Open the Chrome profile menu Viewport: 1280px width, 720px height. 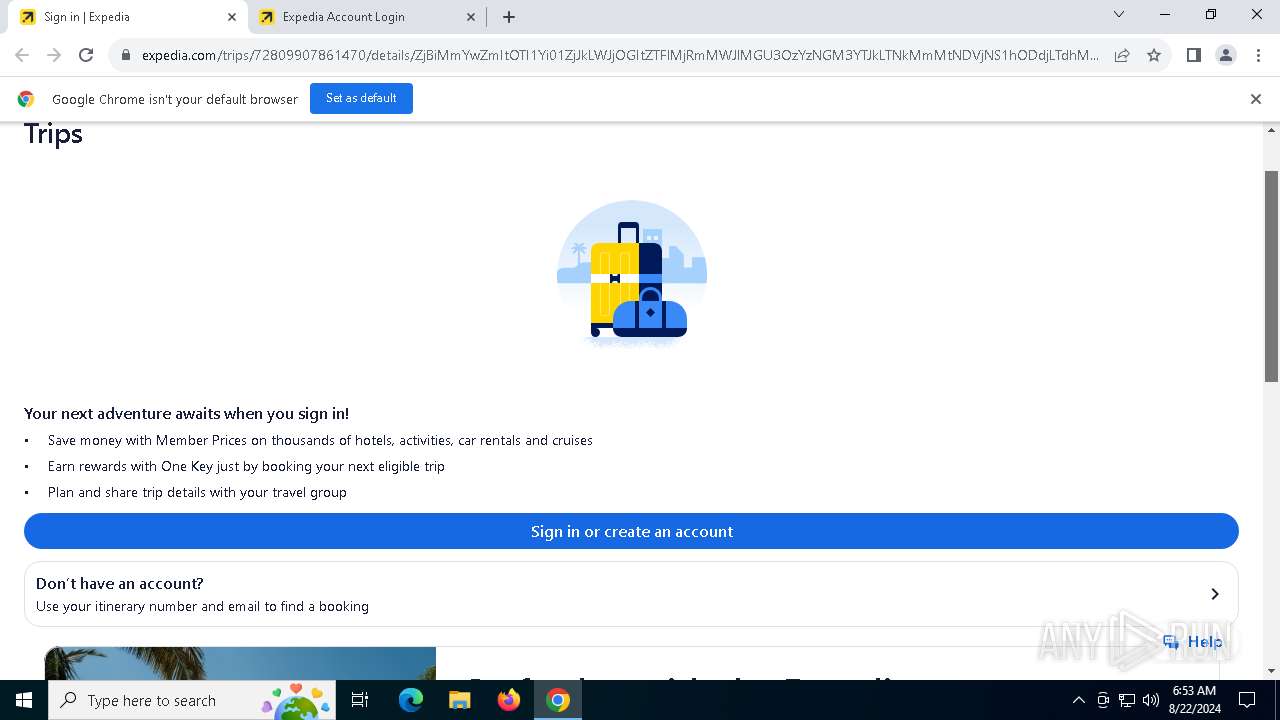coord(1226,55)
